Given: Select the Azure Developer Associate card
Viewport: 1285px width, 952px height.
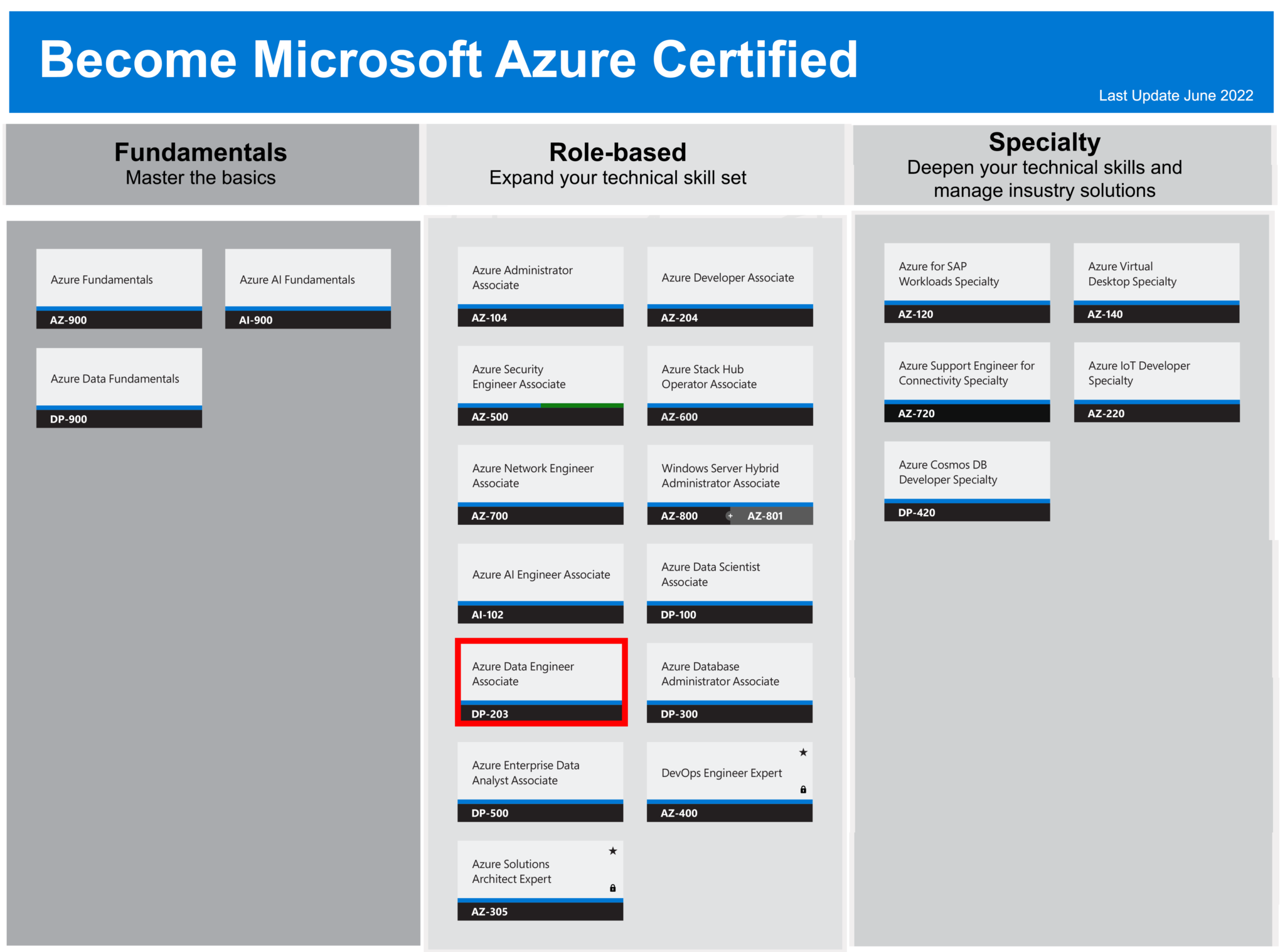Looking at the screenshot, I should [x=730, y=287].
